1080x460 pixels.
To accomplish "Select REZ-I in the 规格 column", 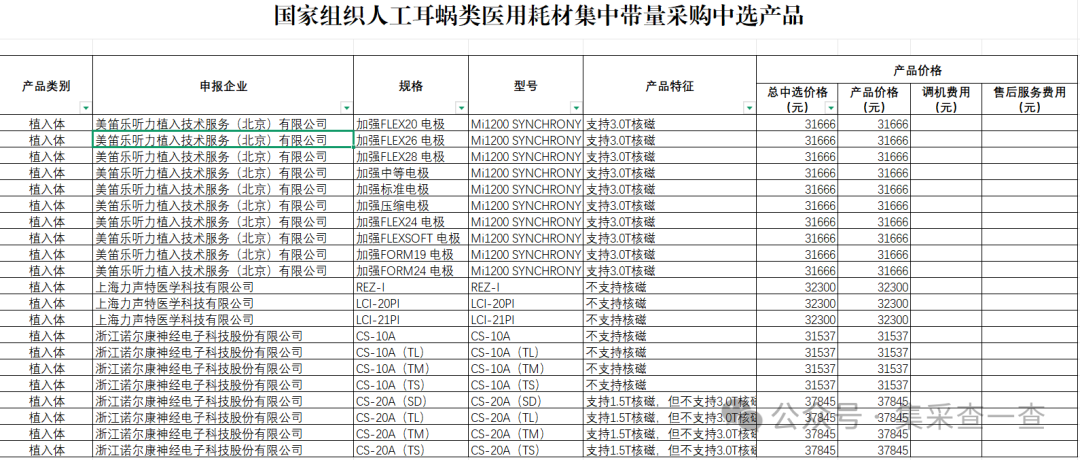I will coord(411,286).
